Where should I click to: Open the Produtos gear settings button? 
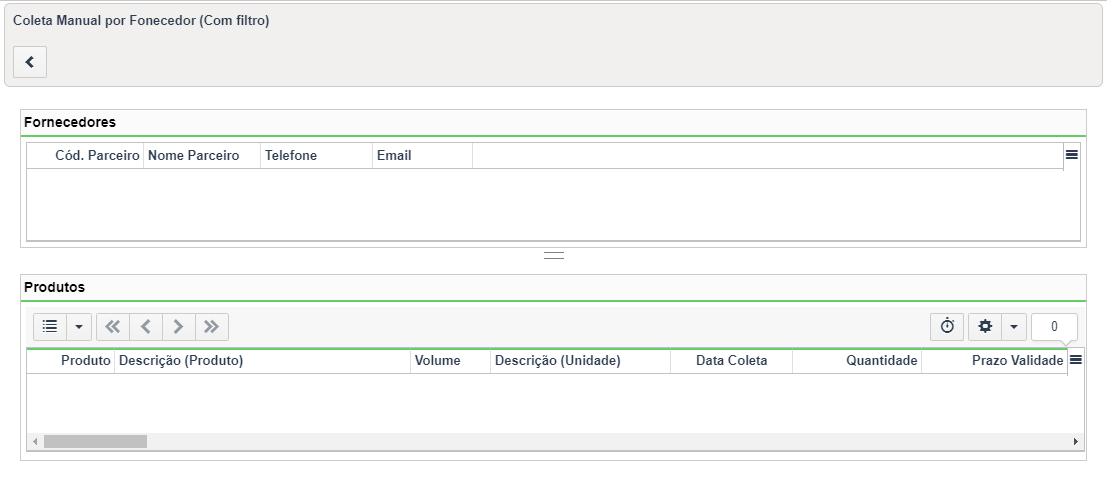985,326
